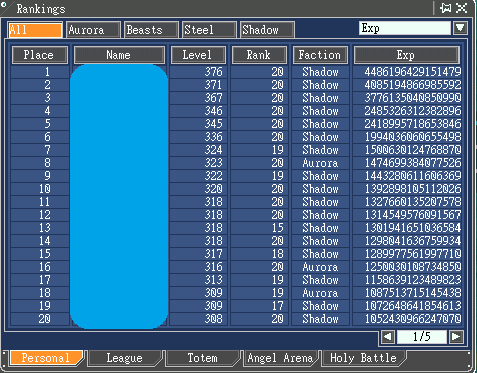Screen dimensions: 477x373
Task: Select the Shadow faction filter
Action: [267, 30]
